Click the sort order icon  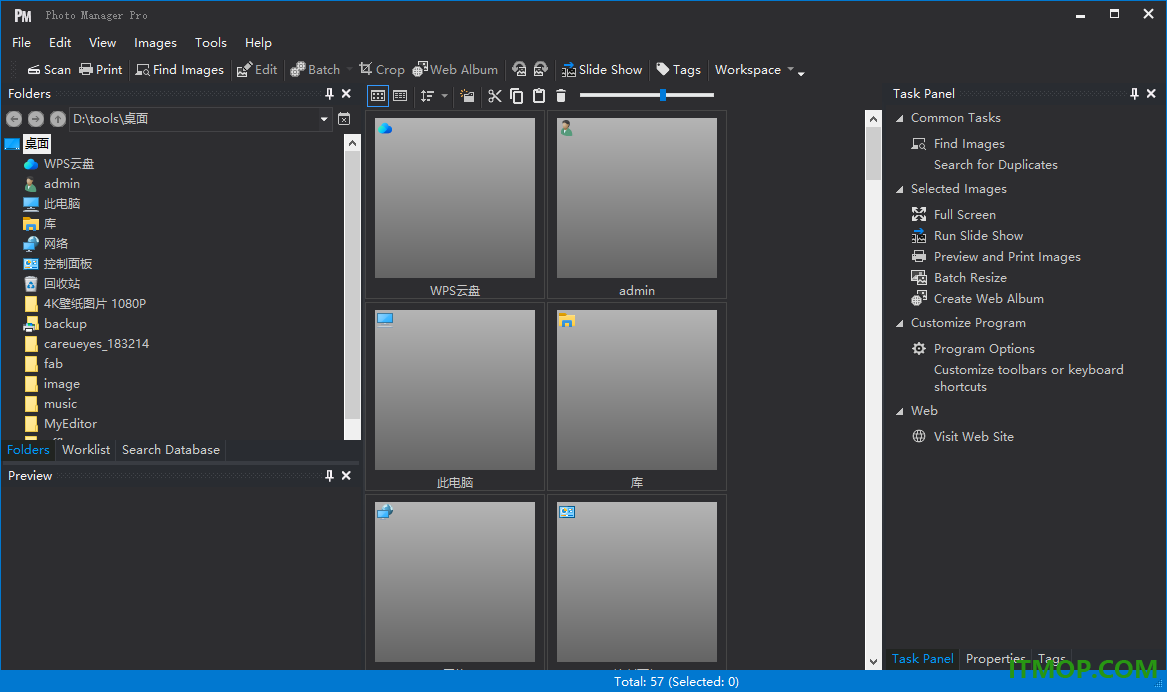coord(427,95)
